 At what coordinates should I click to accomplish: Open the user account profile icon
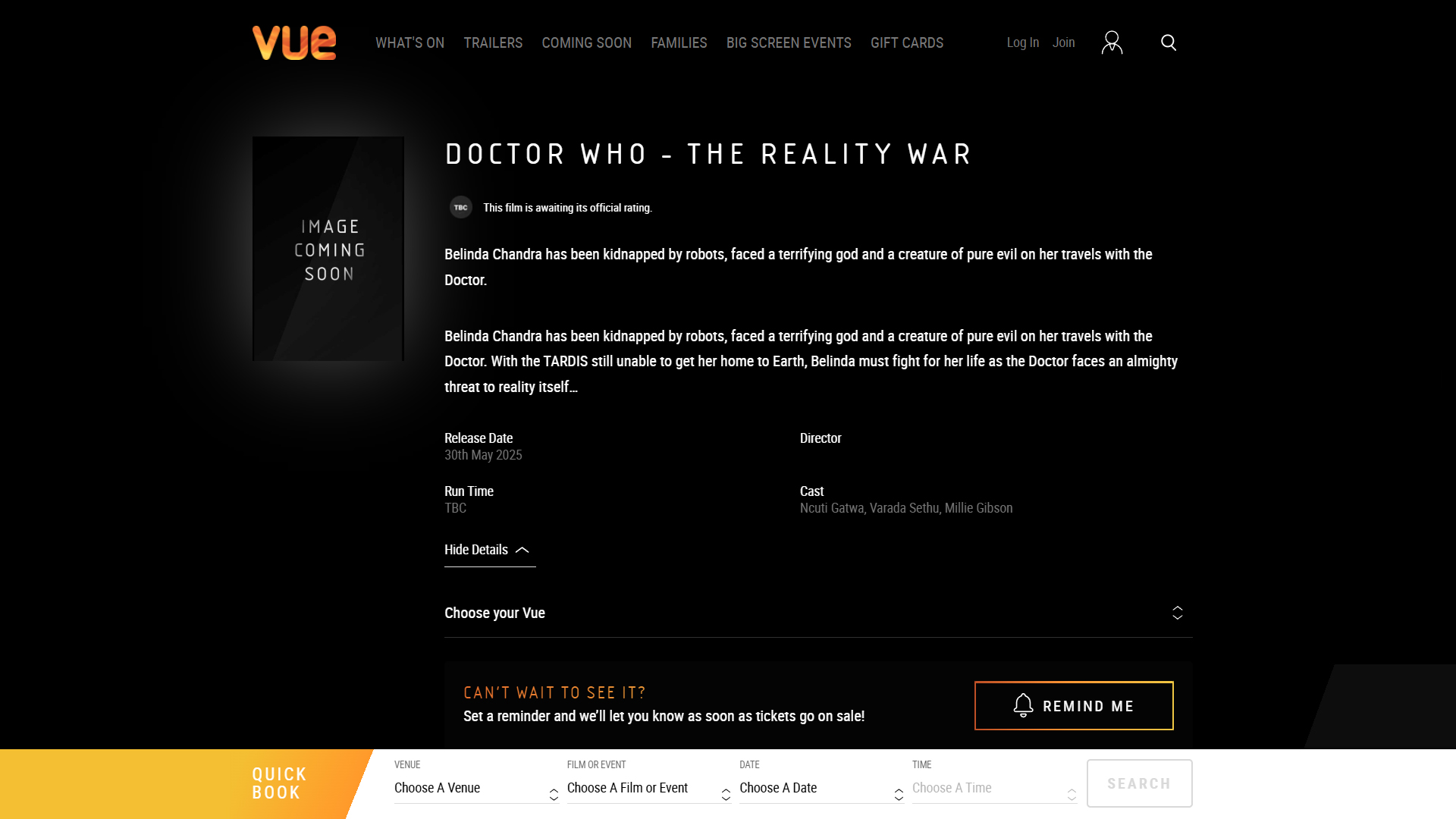(1112, 42)
